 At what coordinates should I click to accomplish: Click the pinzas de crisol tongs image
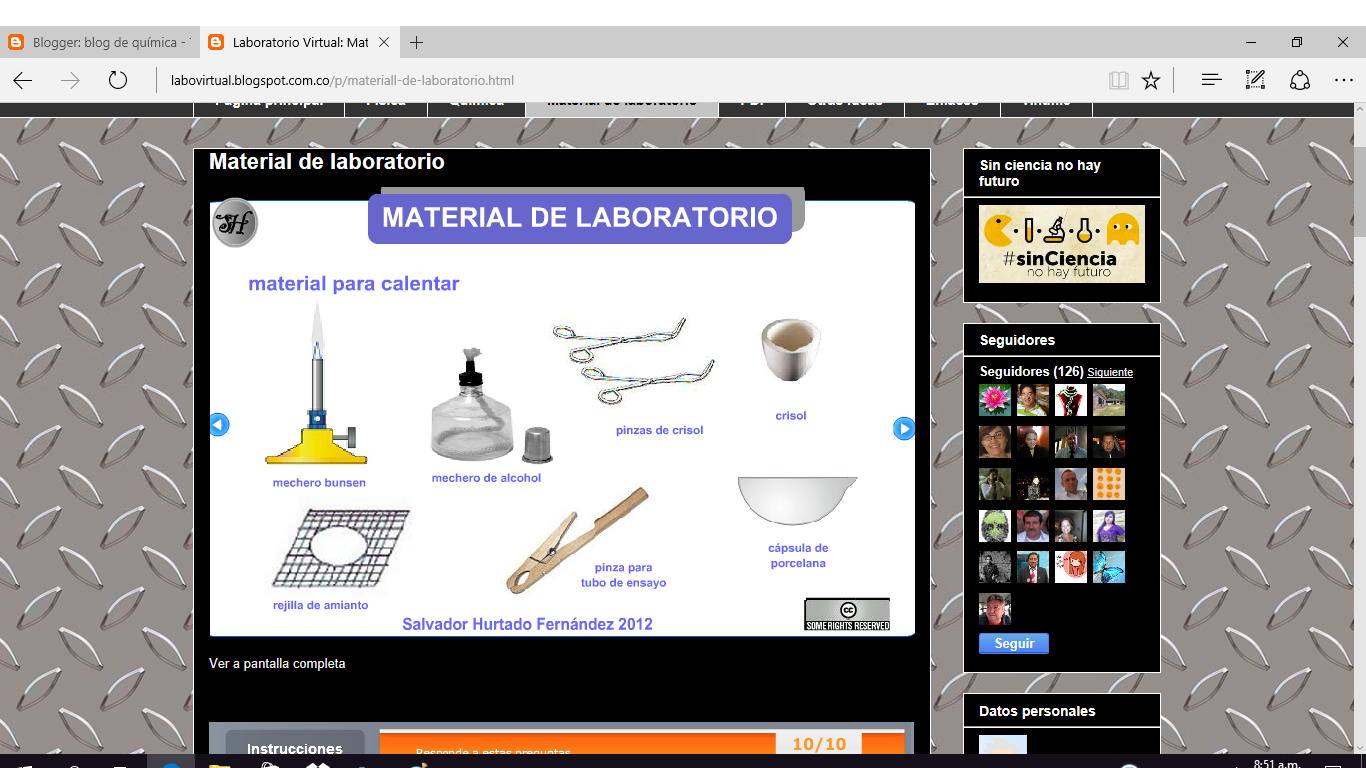(x=634, y=360)
